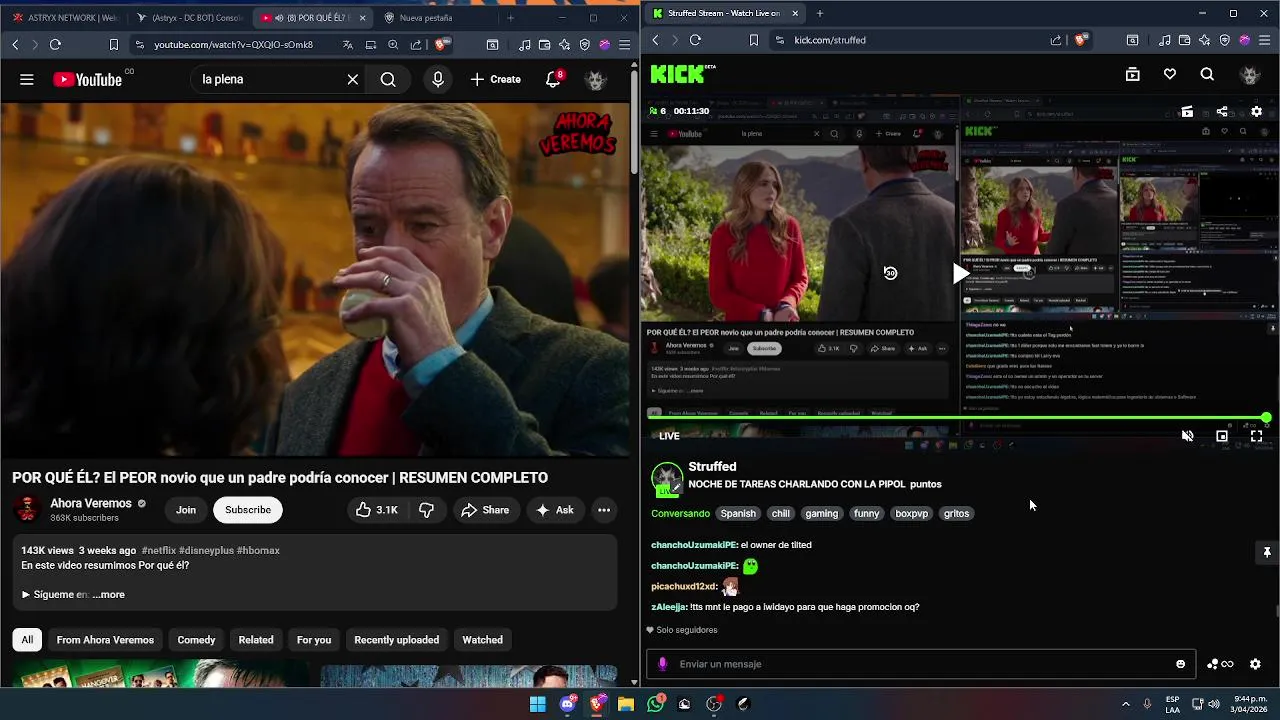
Task: Open more actions ellipsis under video
Action: [604, 510]
